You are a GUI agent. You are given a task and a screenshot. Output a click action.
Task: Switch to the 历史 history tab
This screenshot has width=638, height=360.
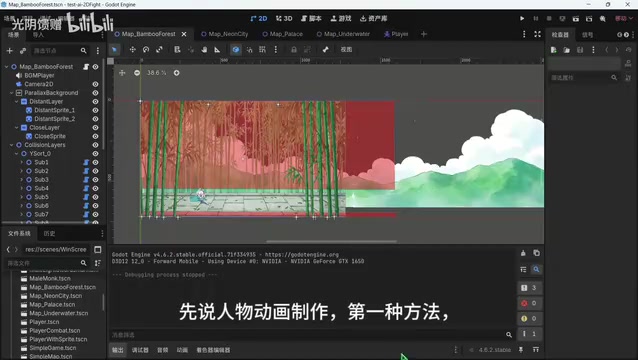(x=49, y=233)
